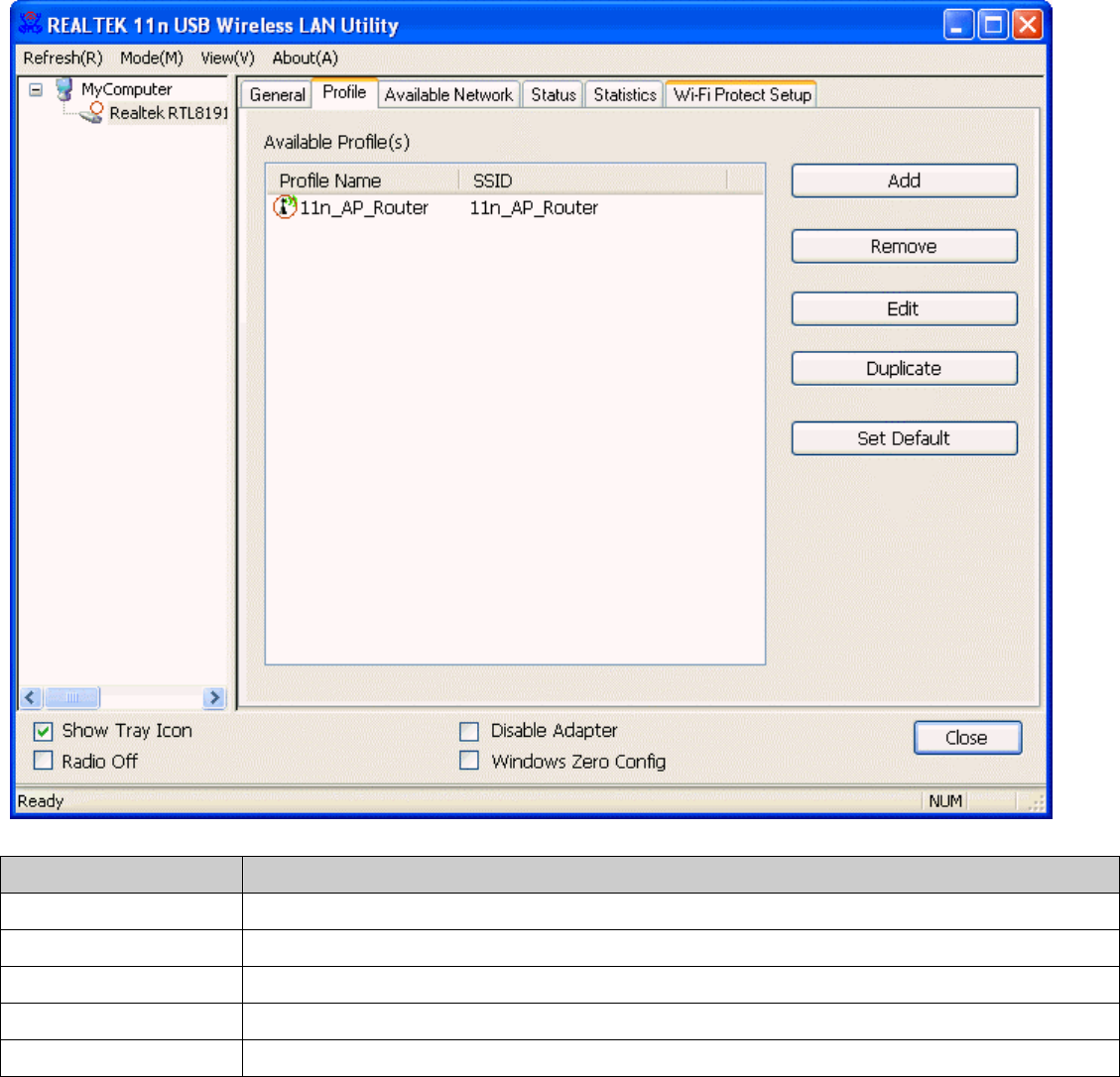Enable the Radio Off checkbox
This screenshot has width=1120, height=1077.
pos(43,761)
